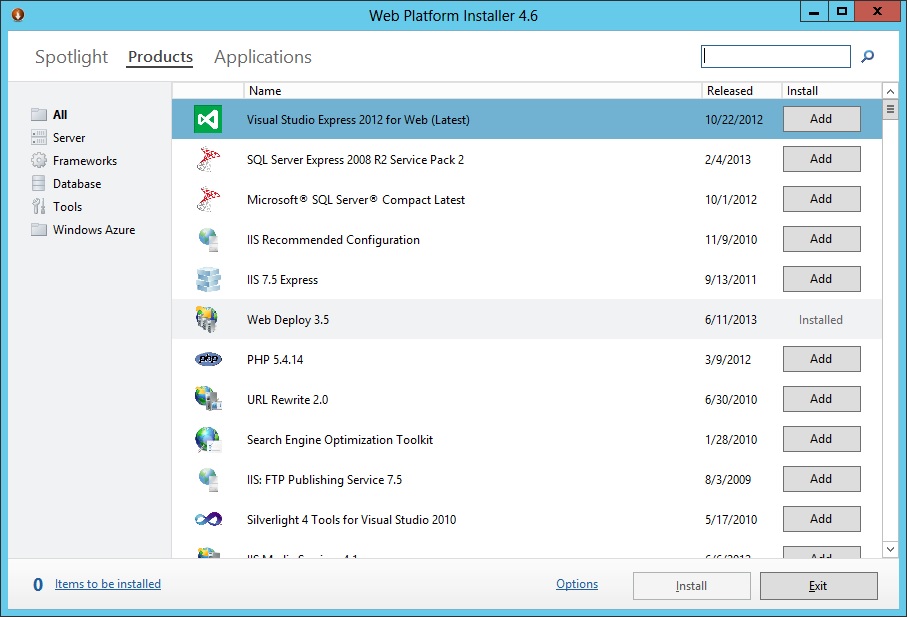Click the IIS 7.5 Express icon
This screenshot has height=617, width=907.
tap(208, 279)
